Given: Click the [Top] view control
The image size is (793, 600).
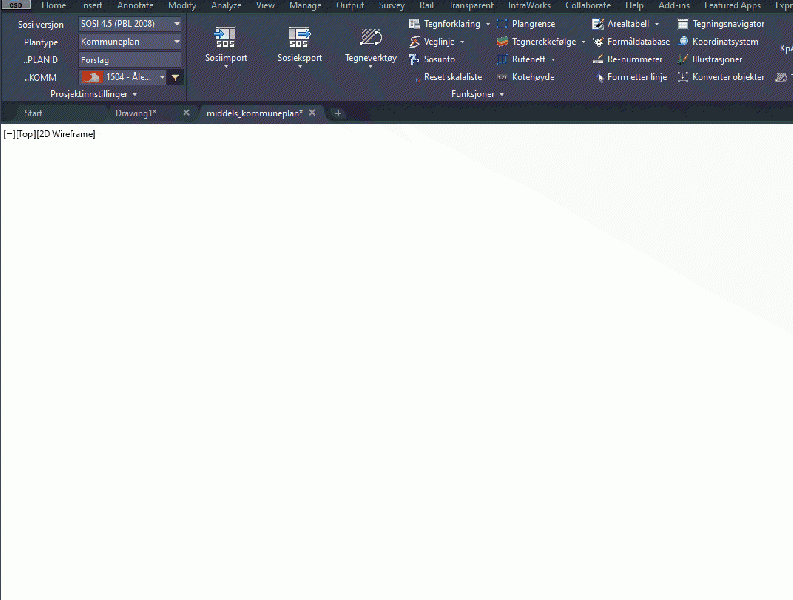Looking at the screenshot, I should coord(25,134).
